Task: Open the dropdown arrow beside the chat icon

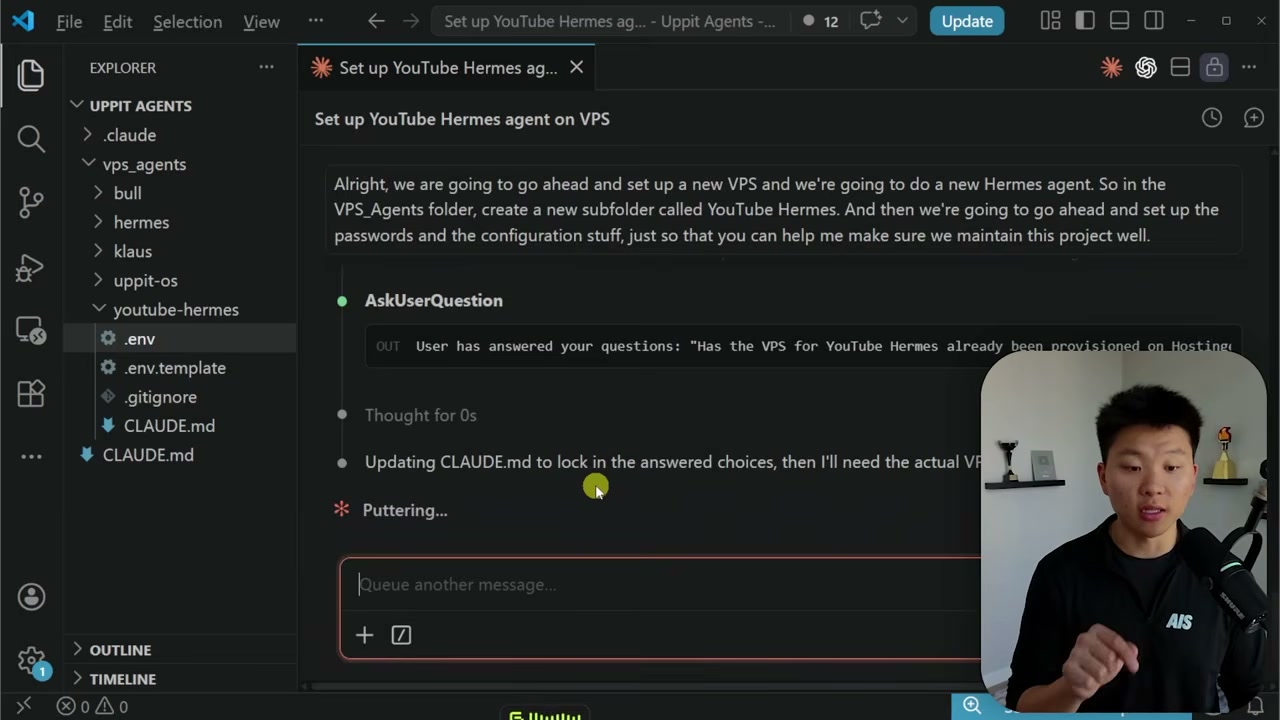Action: pos(902,21)
